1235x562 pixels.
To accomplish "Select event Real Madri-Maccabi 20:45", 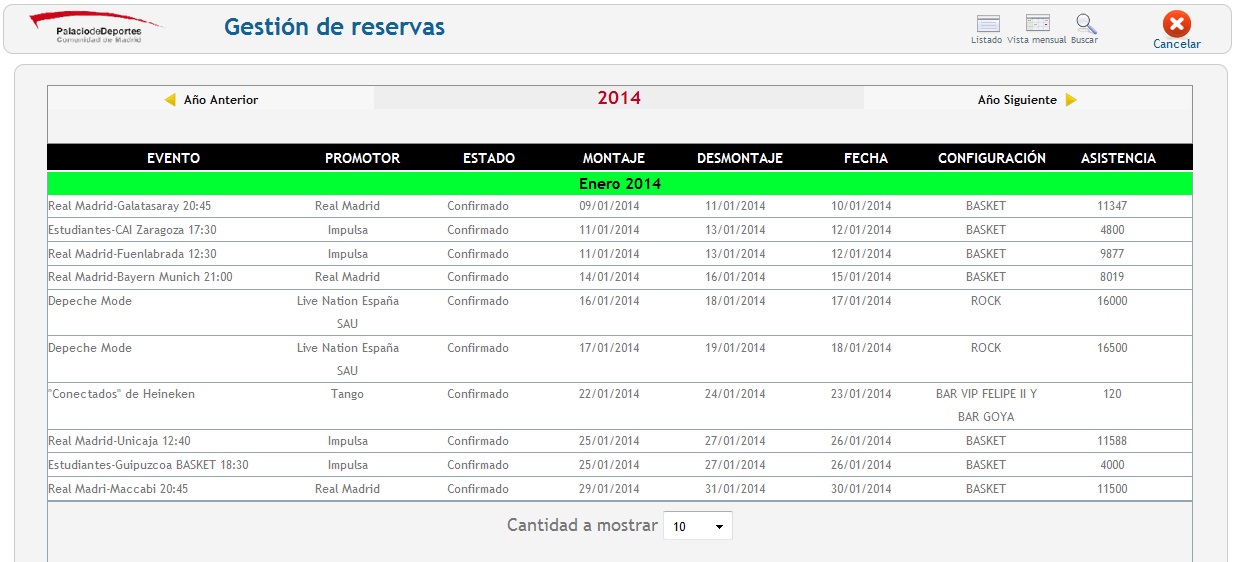I will point(118,489).
